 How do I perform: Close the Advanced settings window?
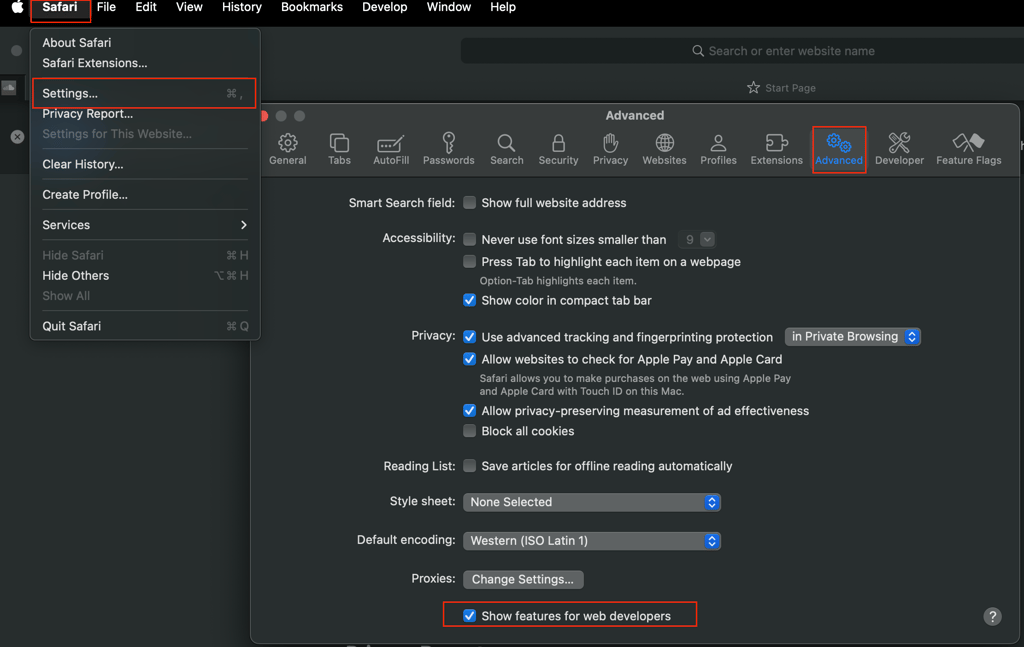point(264,116)
